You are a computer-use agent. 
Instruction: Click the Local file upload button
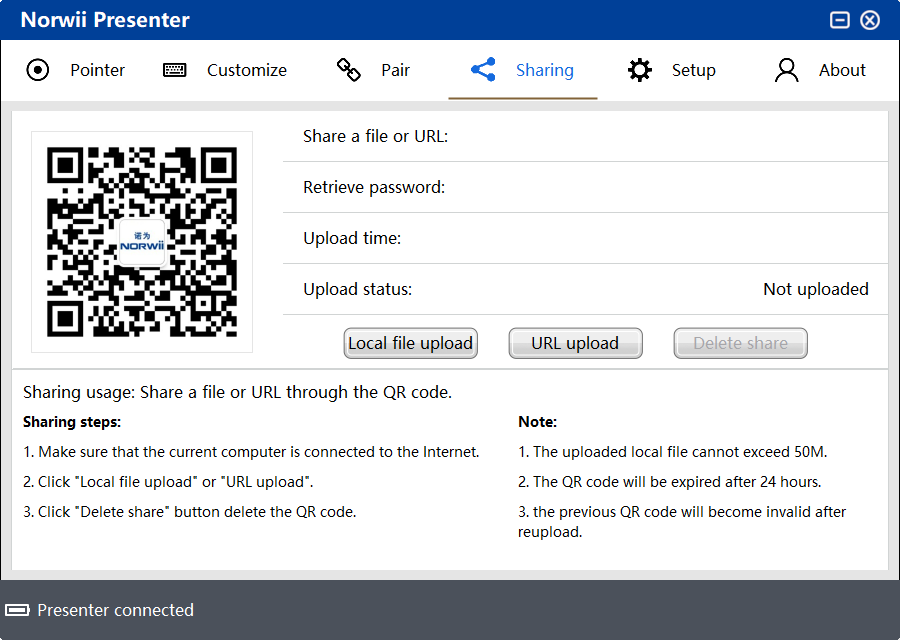[410, 343]
